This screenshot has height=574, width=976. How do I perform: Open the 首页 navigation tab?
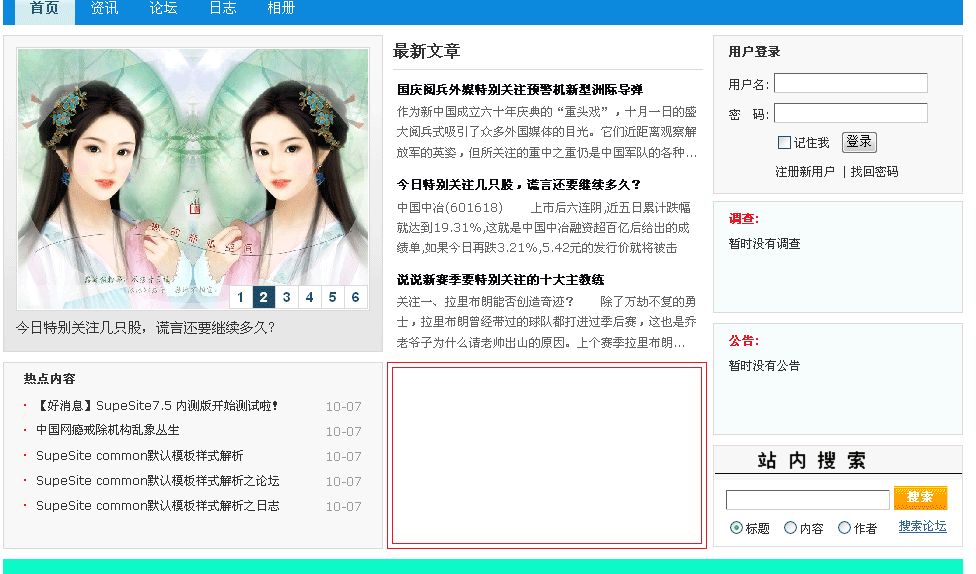coord(45,9)
